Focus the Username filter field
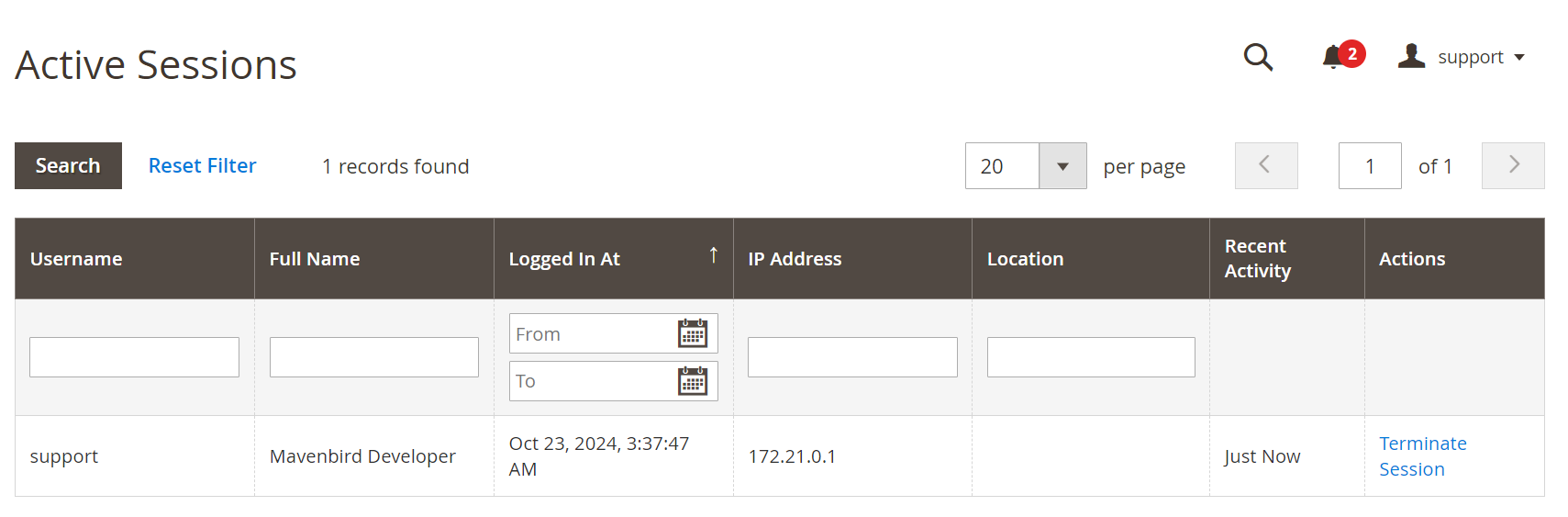This screenshot has width=1568, height=517. tap(134, 357)
